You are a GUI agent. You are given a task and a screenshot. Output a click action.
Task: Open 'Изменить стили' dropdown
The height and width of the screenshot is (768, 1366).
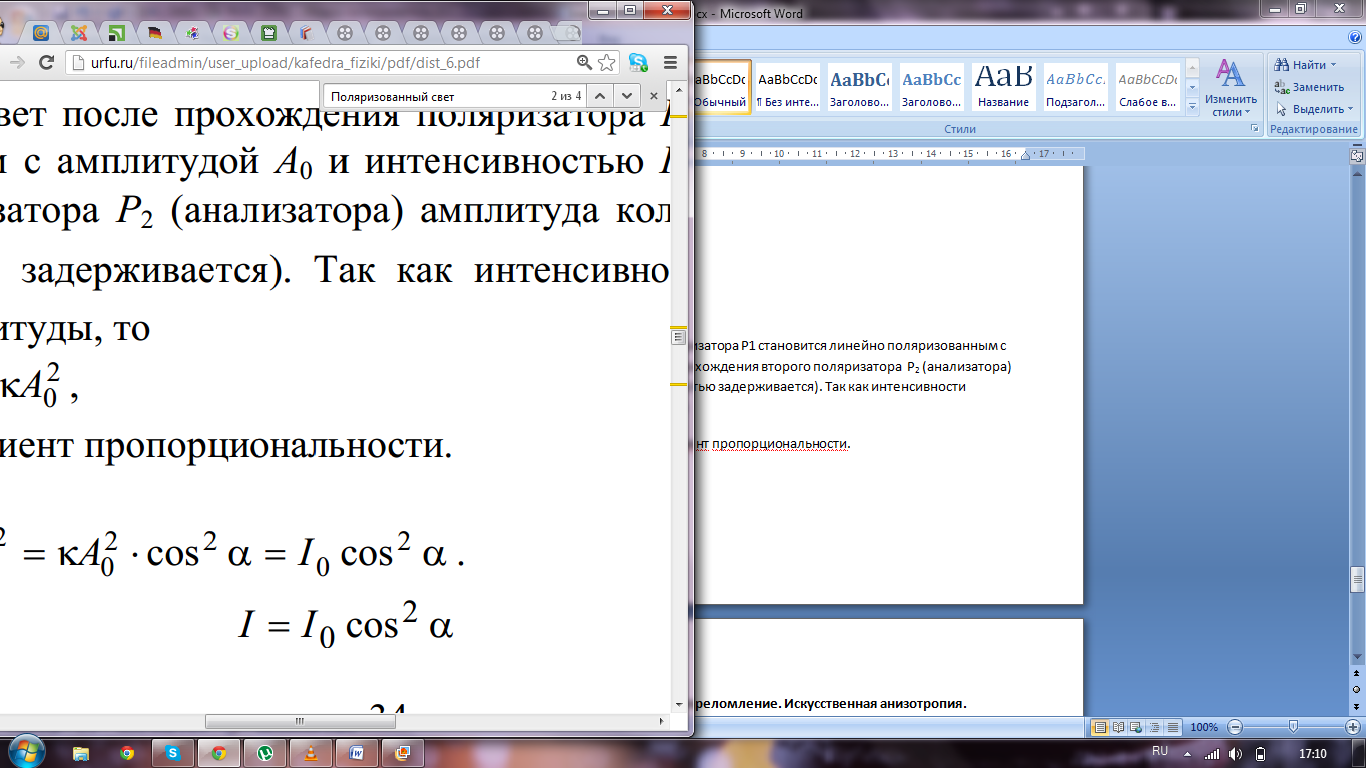(1229, 89)
